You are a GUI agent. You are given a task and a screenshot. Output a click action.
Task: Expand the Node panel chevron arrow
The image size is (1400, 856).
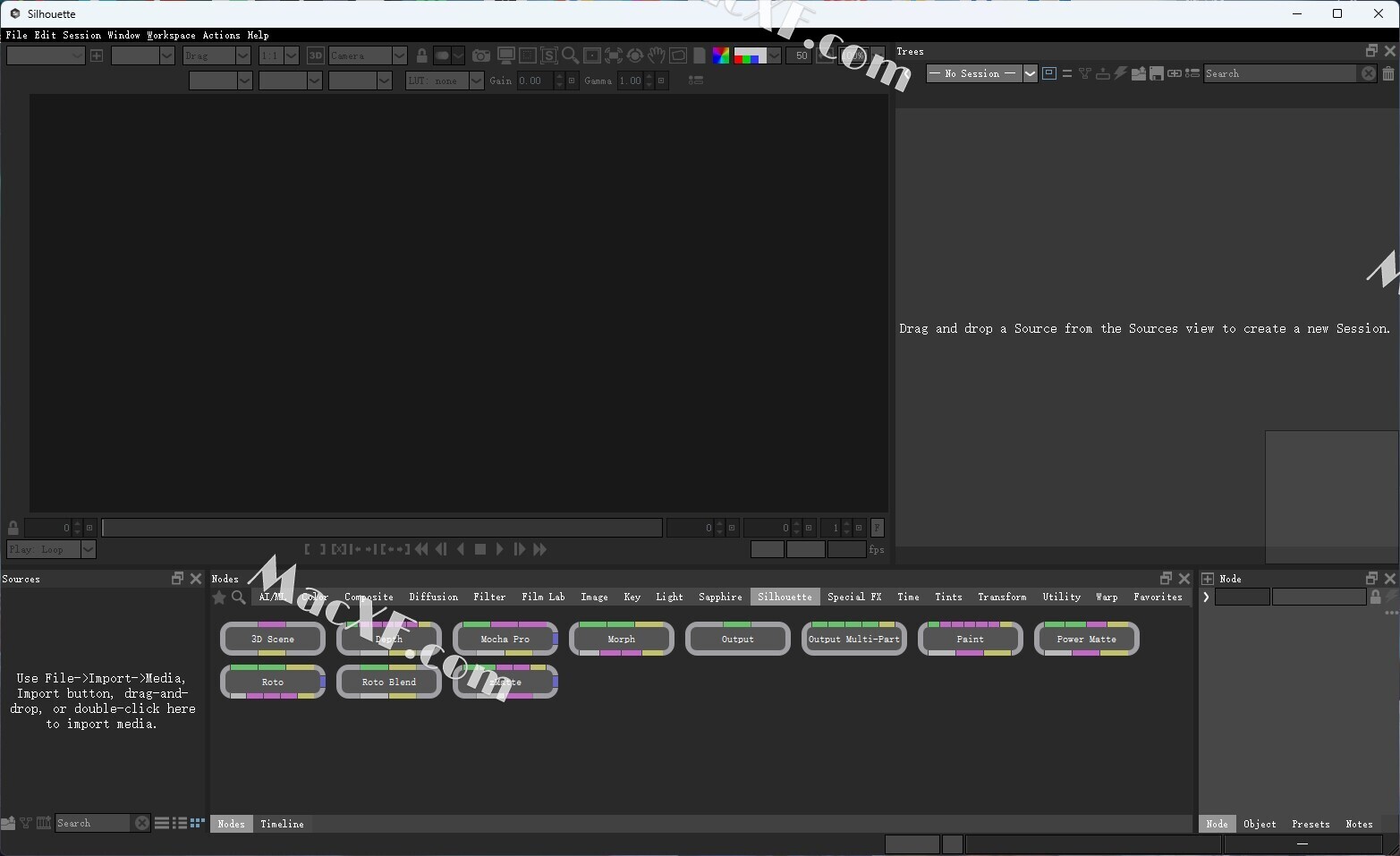point(1206,597)
